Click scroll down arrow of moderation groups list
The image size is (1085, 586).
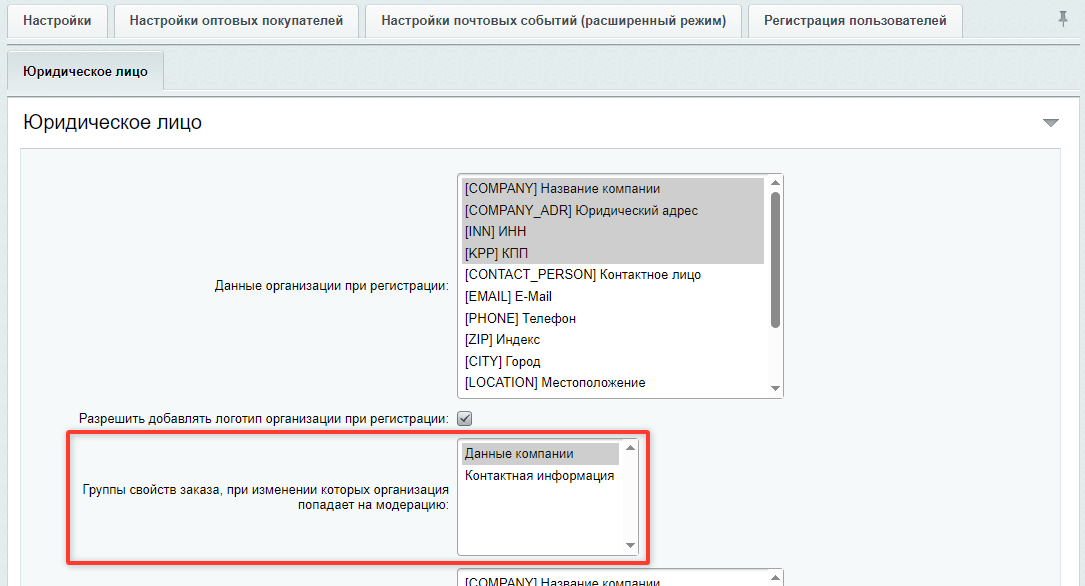coord(630,545)
